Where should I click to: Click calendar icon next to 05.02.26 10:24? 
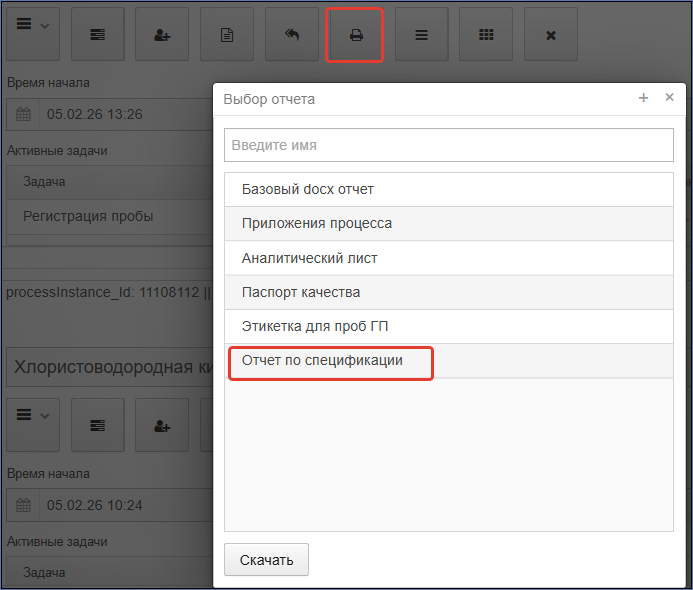(x=23, y=505)
